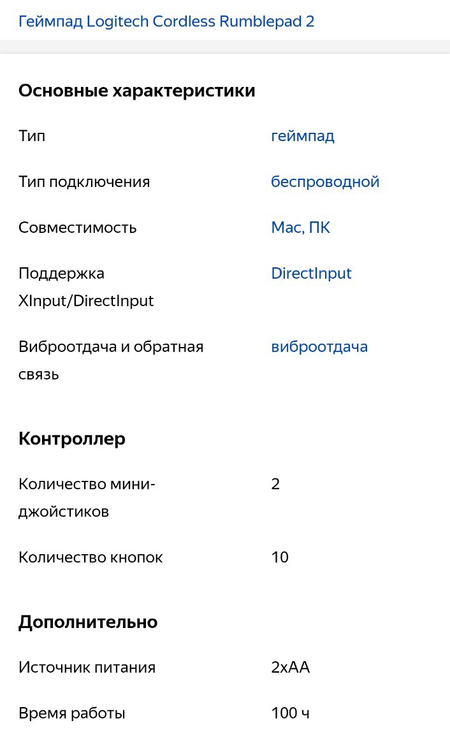
Task: Click the DirectInput support link
Action: pyautogui.click(x=311, y=273)
